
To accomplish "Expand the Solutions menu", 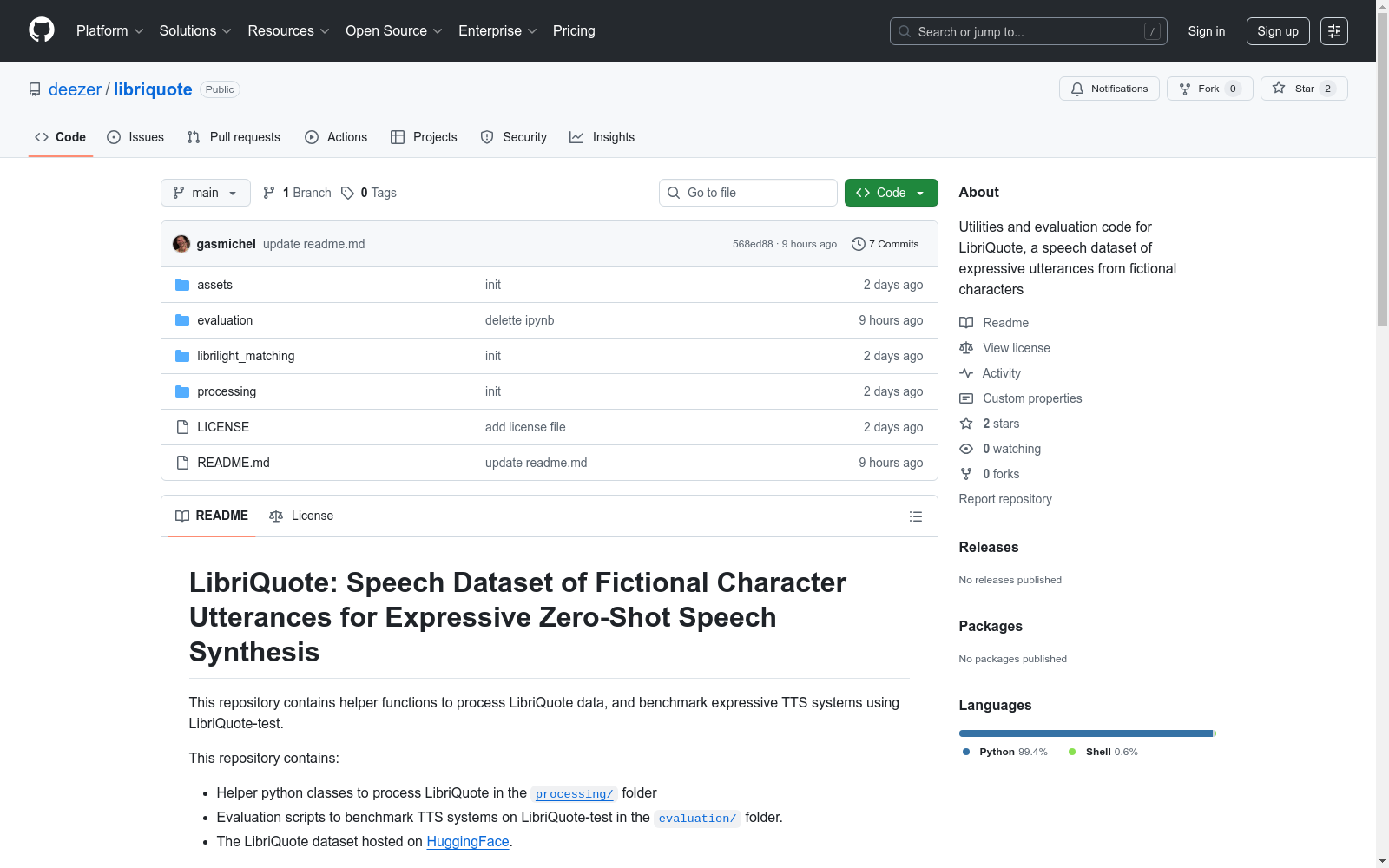I will point(195,30).
